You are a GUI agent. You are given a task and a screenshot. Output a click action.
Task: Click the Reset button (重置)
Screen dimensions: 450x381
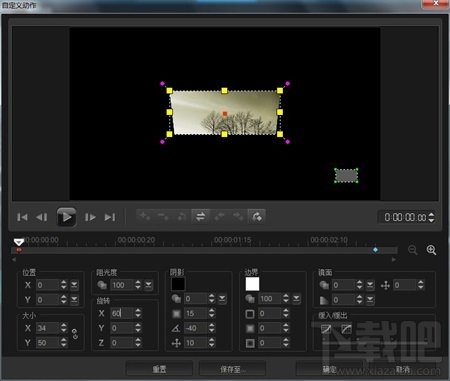coord(159,369)
